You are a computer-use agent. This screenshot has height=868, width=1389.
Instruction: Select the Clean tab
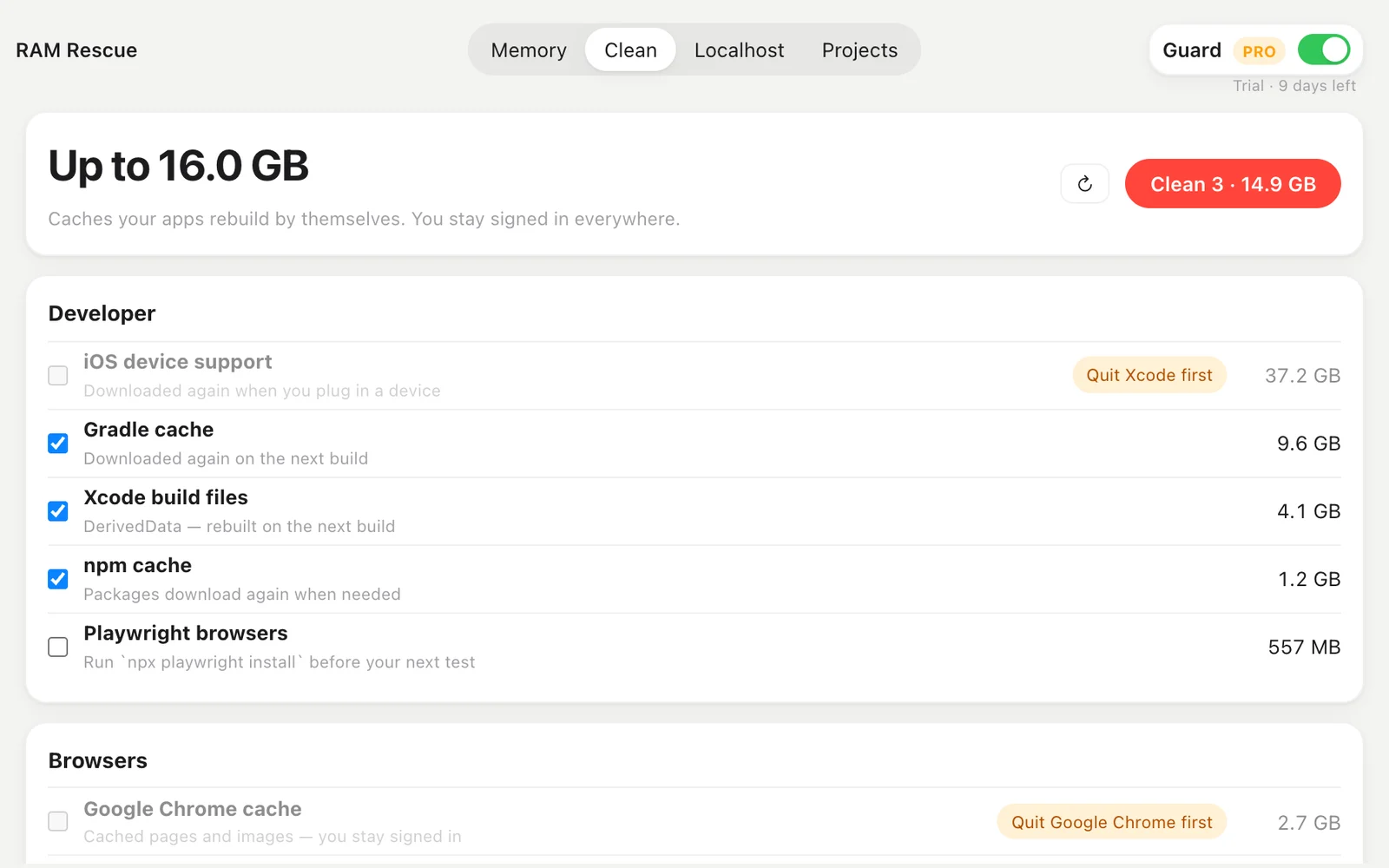point(630,50)
